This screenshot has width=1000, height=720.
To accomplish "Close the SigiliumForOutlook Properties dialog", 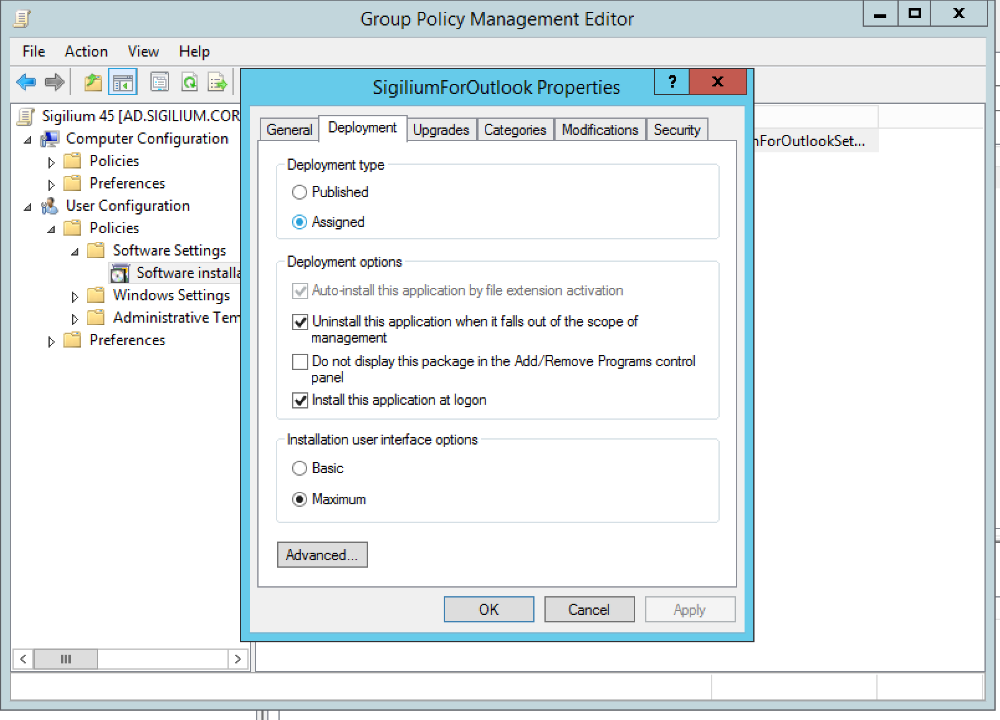I will coord(717,82).
